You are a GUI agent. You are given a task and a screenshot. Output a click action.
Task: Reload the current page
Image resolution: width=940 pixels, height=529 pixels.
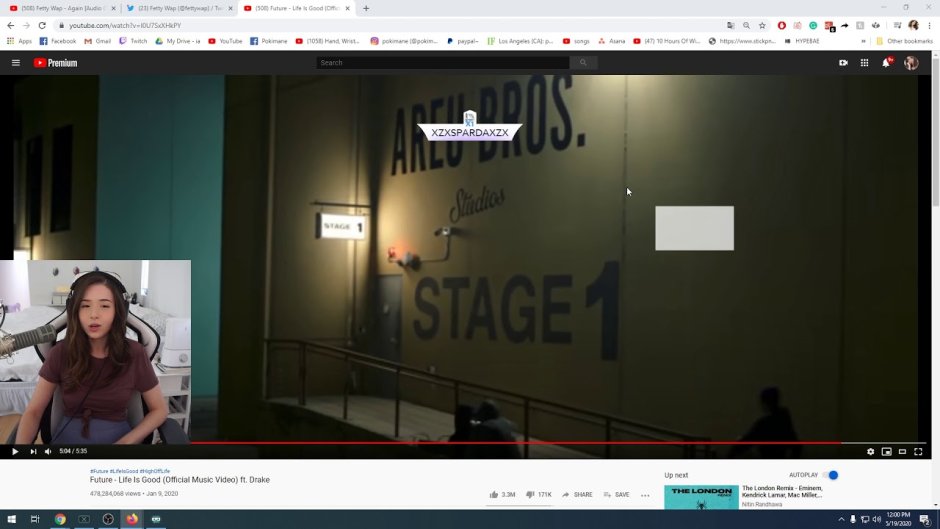point(42,25)
